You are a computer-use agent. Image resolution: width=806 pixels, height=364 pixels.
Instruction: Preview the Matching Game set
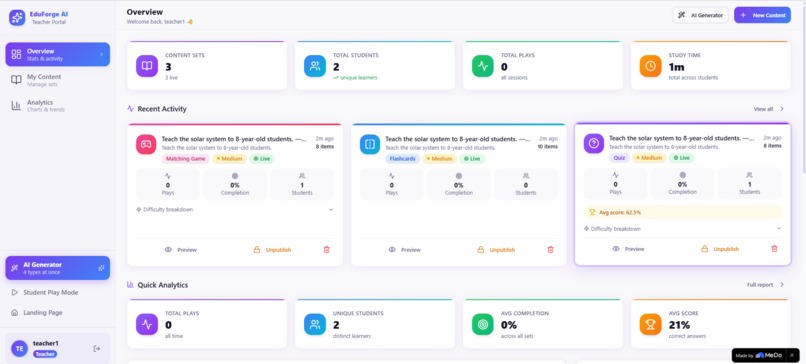tap(181, 250)
